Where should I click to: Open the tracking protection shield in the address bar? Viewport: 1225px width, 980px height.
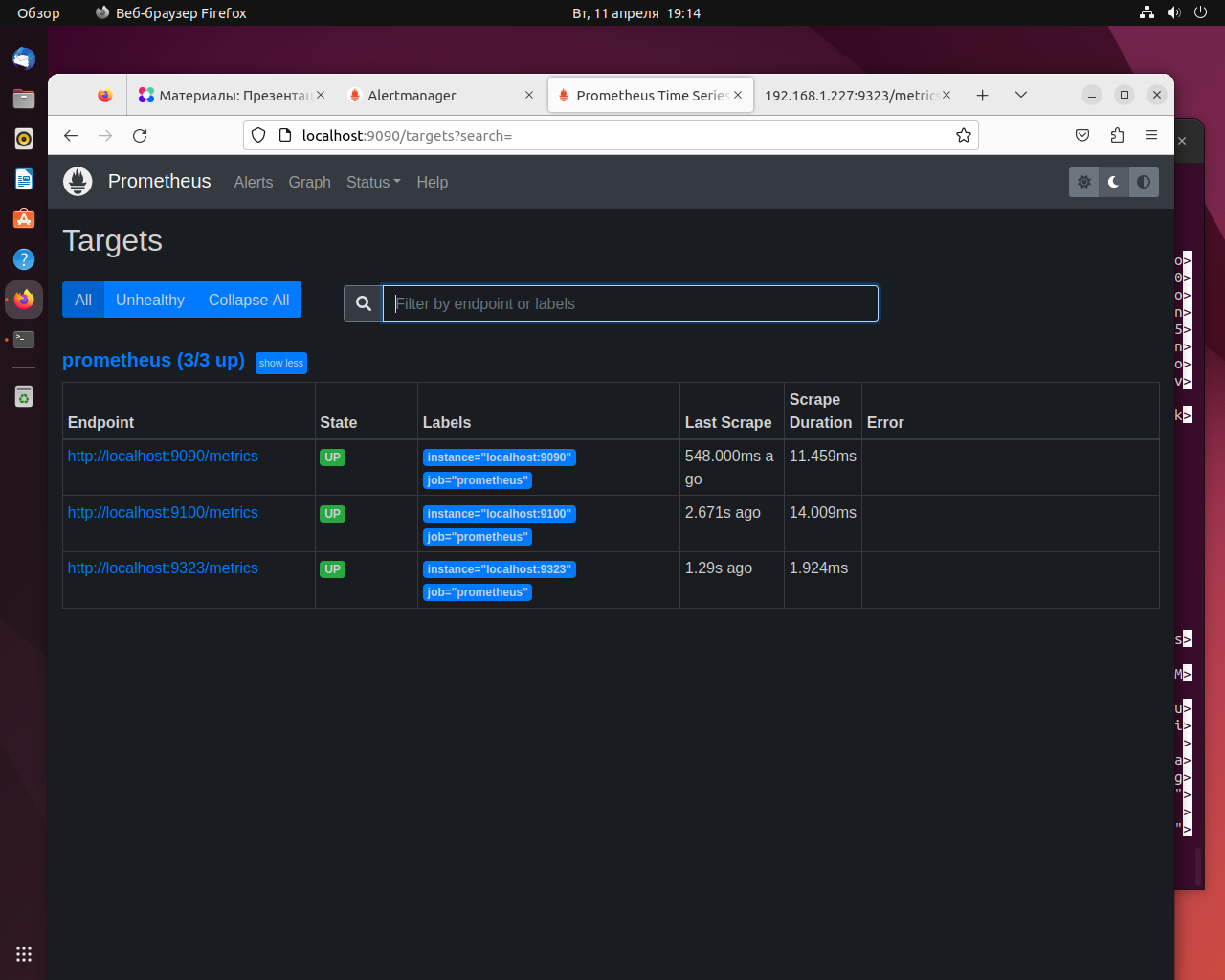pyautogui.click(x=258, y=135)
